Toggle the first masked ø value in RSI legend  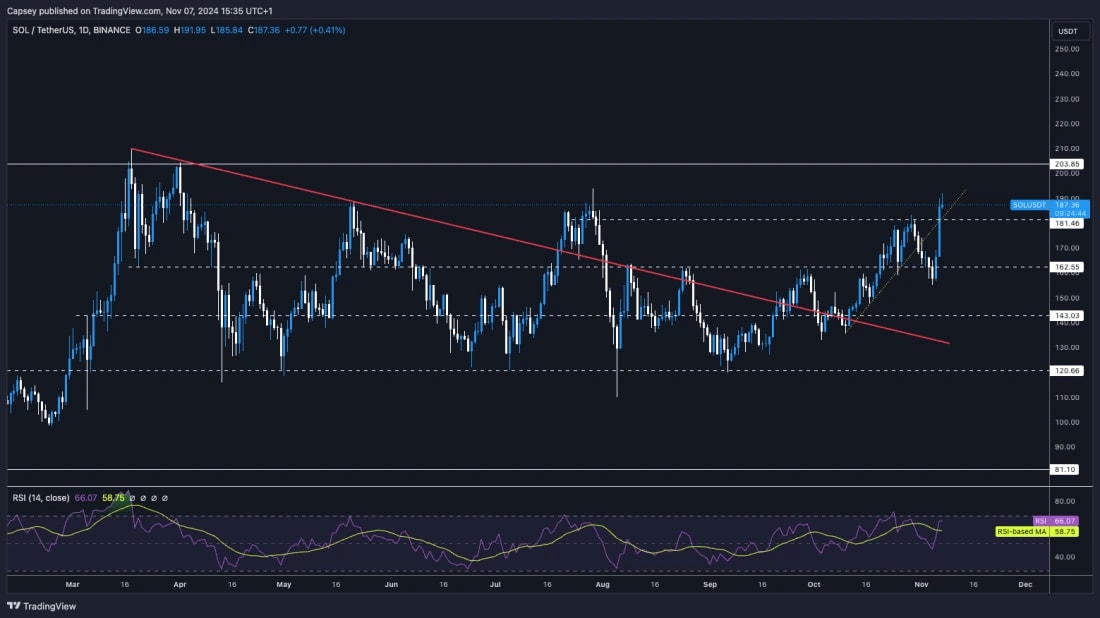(132, 498)
